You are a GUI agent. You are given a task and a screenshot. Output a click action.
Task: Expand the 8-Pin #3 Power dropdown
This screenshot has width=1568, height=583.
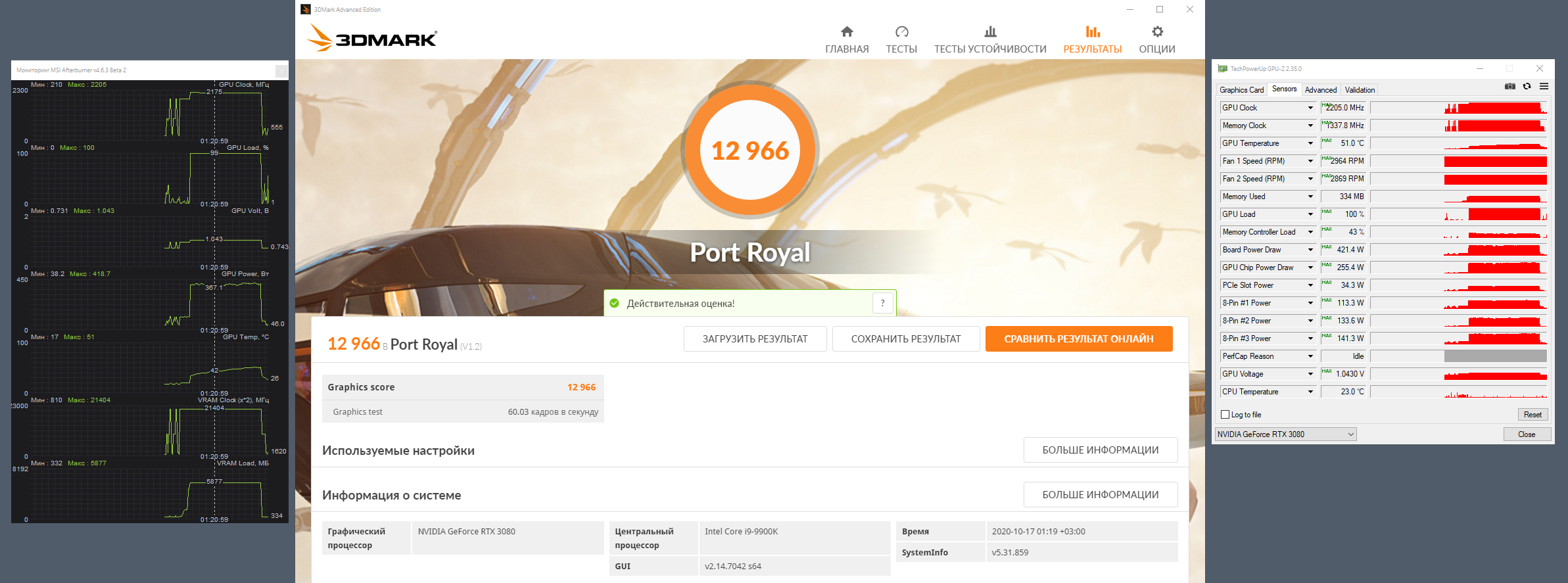coord(1310,338)
